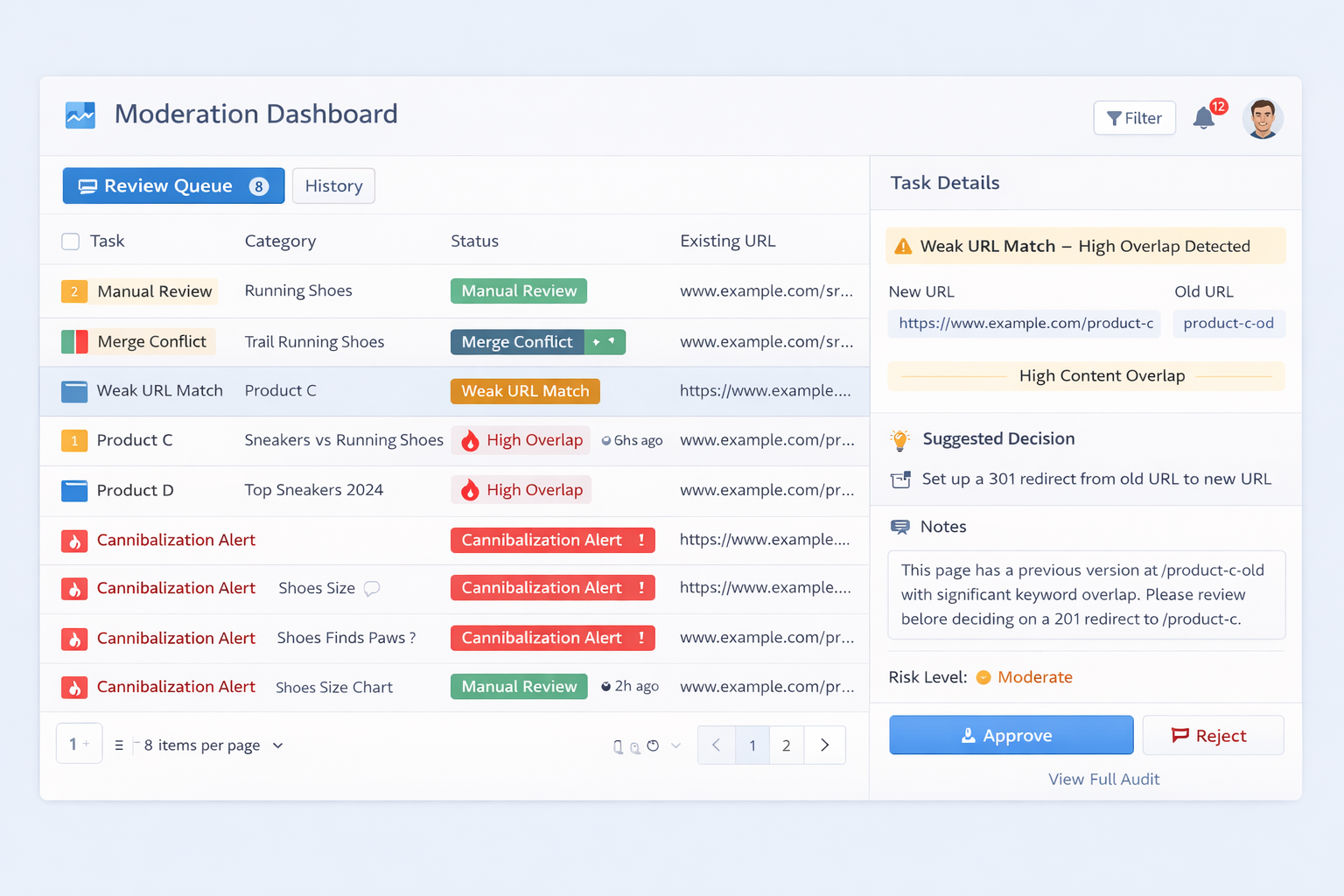The image size is (1344, 896).
Task: Open the Filter button
Action: [1134, 118]
